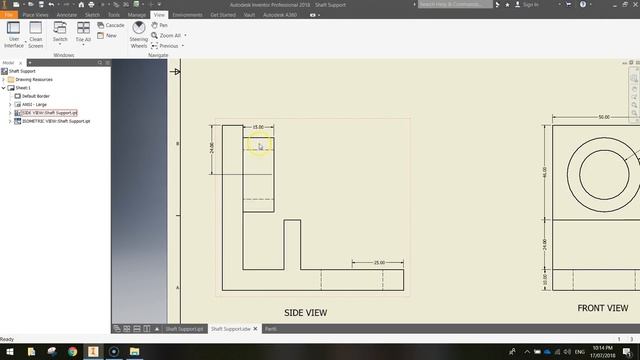The height and width of the screenshot is (360, 640).
Task: Open the File menu
Action: (x=9, y=15)
